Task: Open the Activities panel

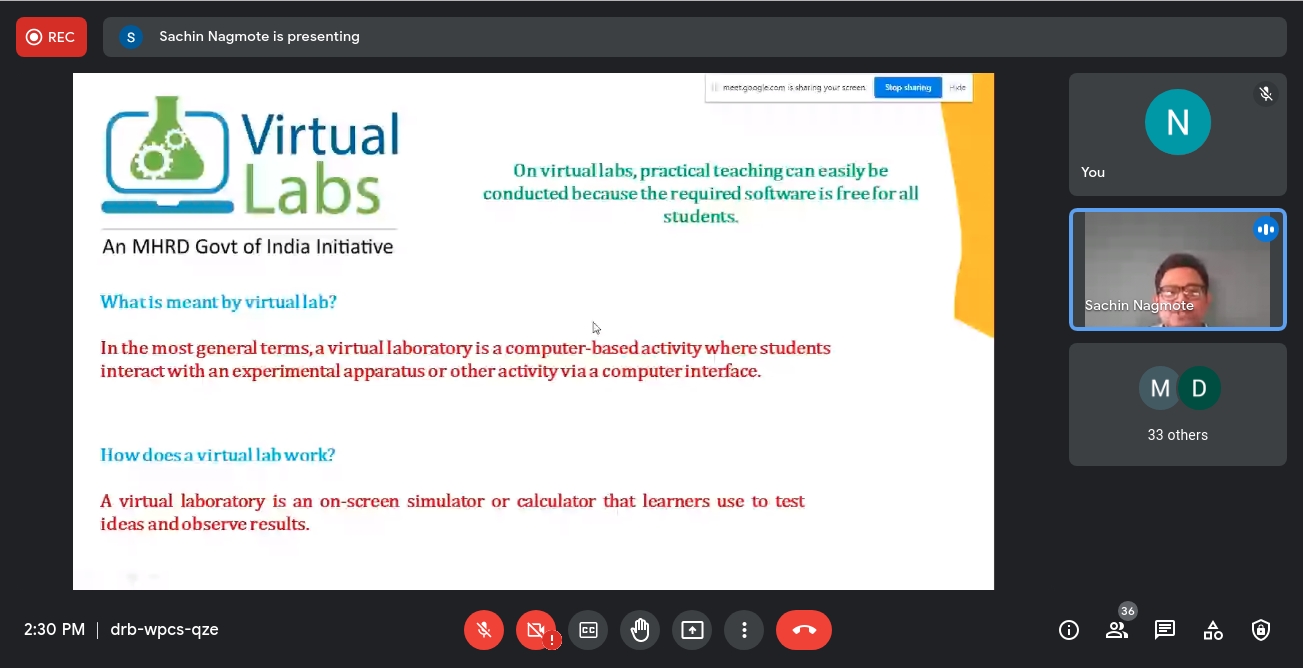Action: (x=1213, y=630)
